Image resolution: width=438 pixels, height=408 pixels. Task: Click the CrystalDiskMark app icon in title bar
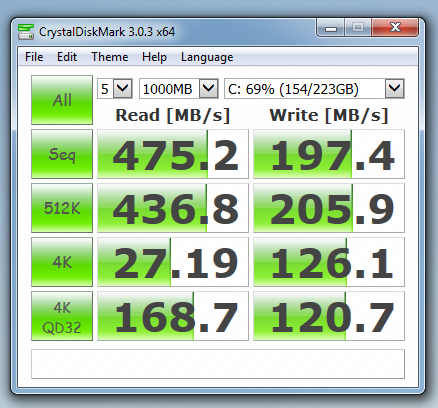(26, 32)
